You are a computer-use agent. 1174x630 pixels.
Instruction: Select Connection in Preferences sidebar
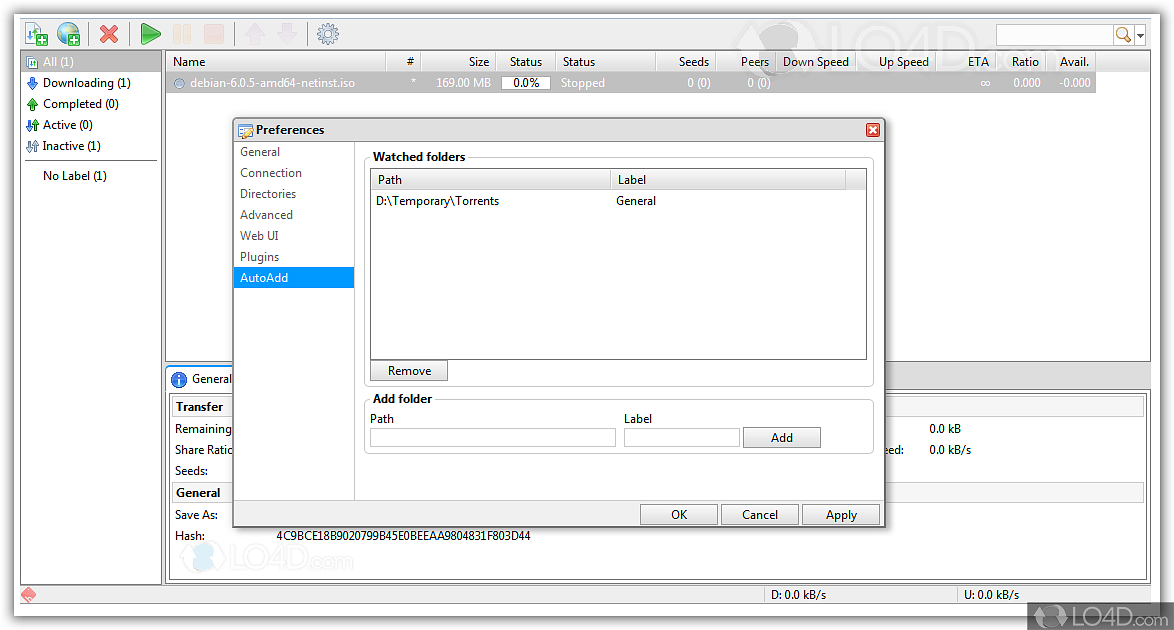[270, 173]
